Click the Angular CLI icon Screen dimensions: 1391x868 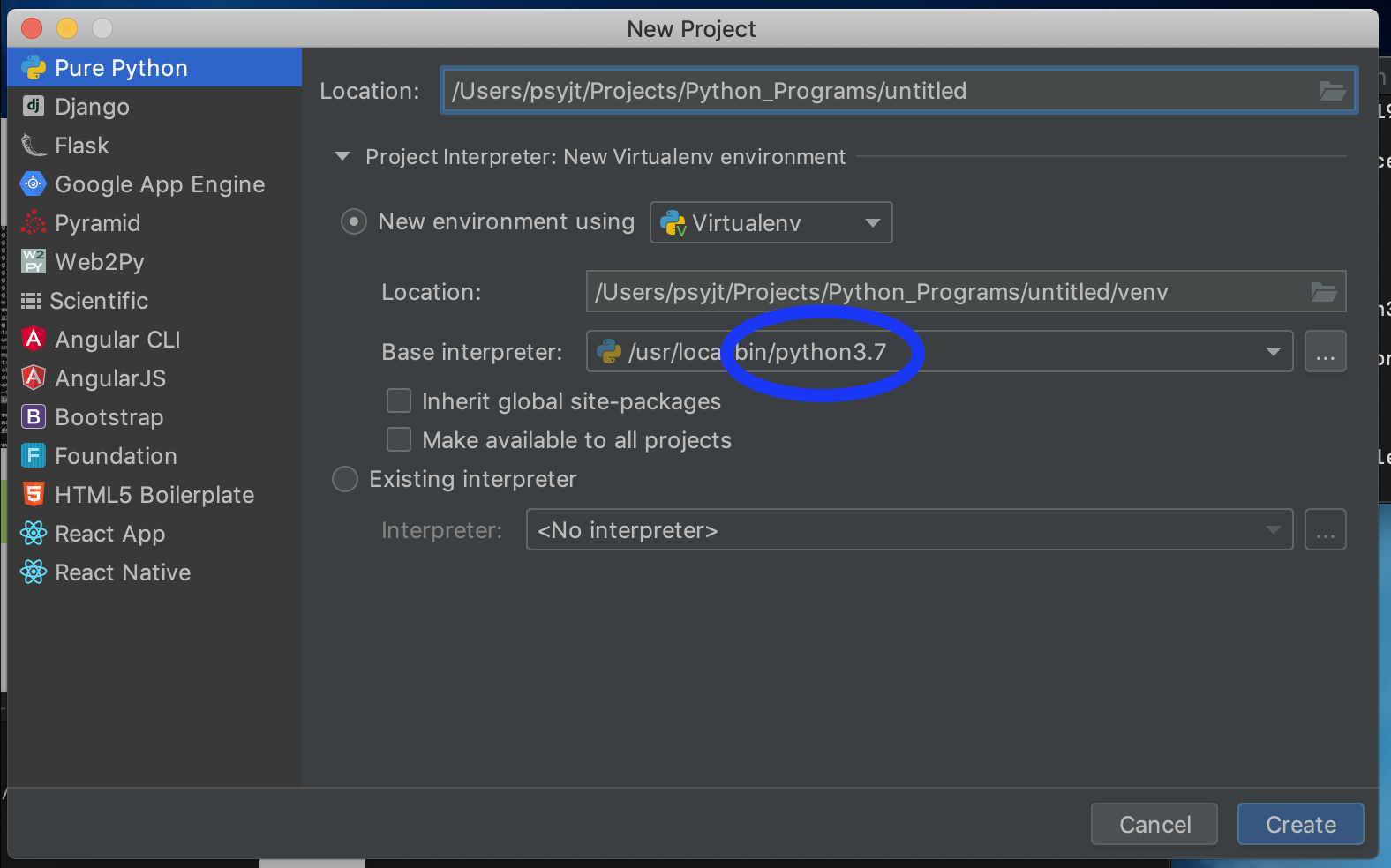[x=33, y=340]
